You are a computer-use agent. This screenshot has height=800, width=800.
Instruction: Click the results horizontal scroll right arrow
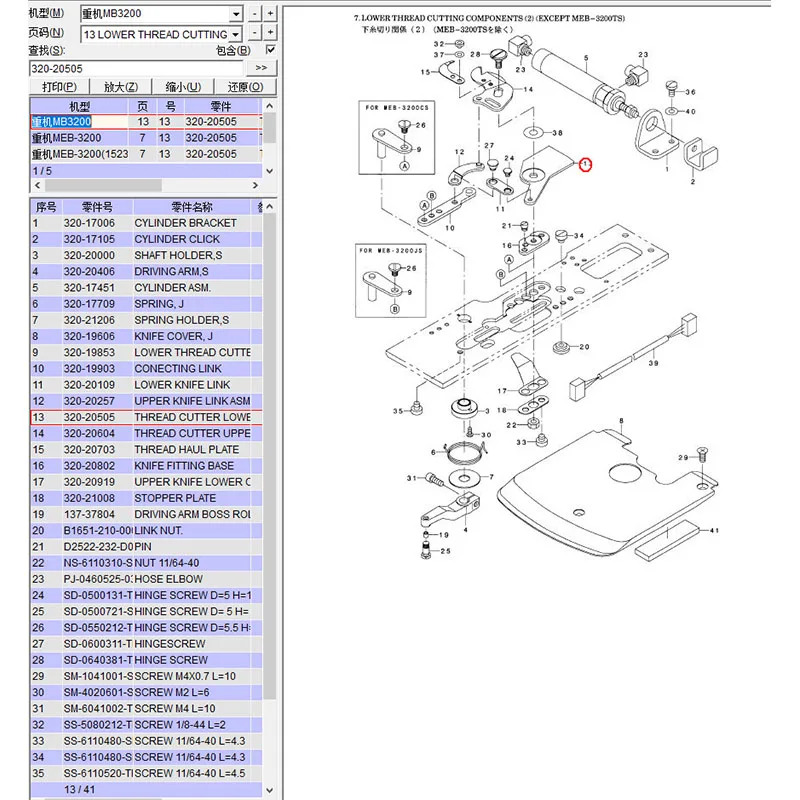pyautogui.click(x=256, y=185)
